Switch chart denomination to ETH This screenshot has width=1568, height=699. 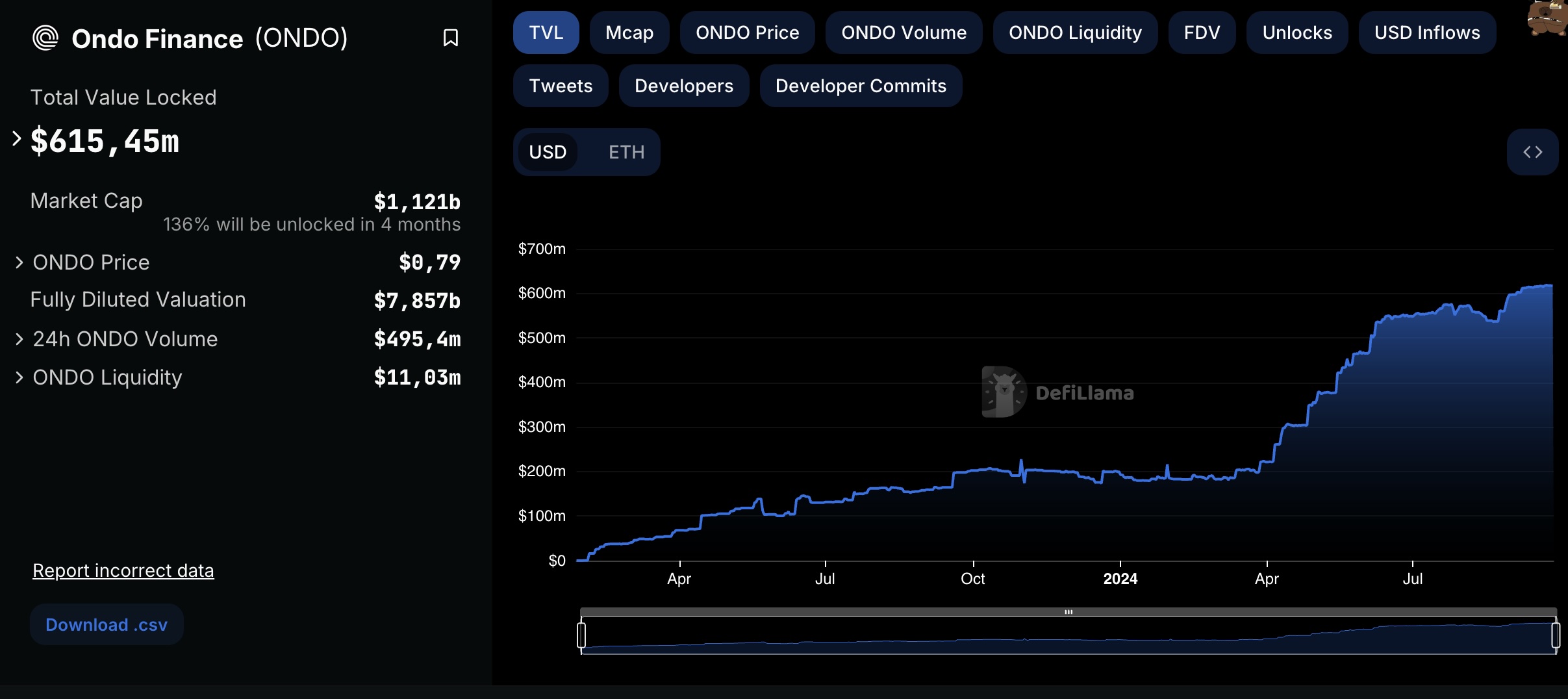point(626,152)
